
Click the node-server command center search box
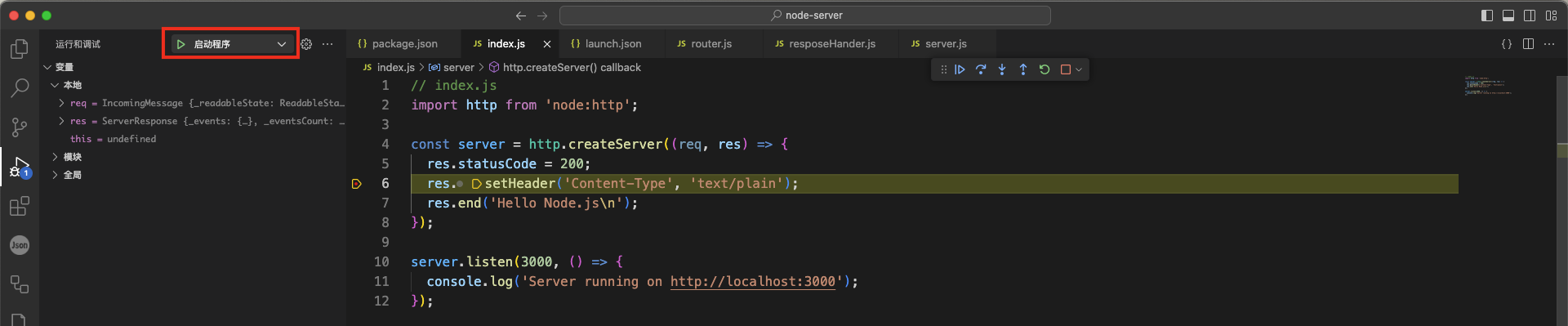(805, 16)
